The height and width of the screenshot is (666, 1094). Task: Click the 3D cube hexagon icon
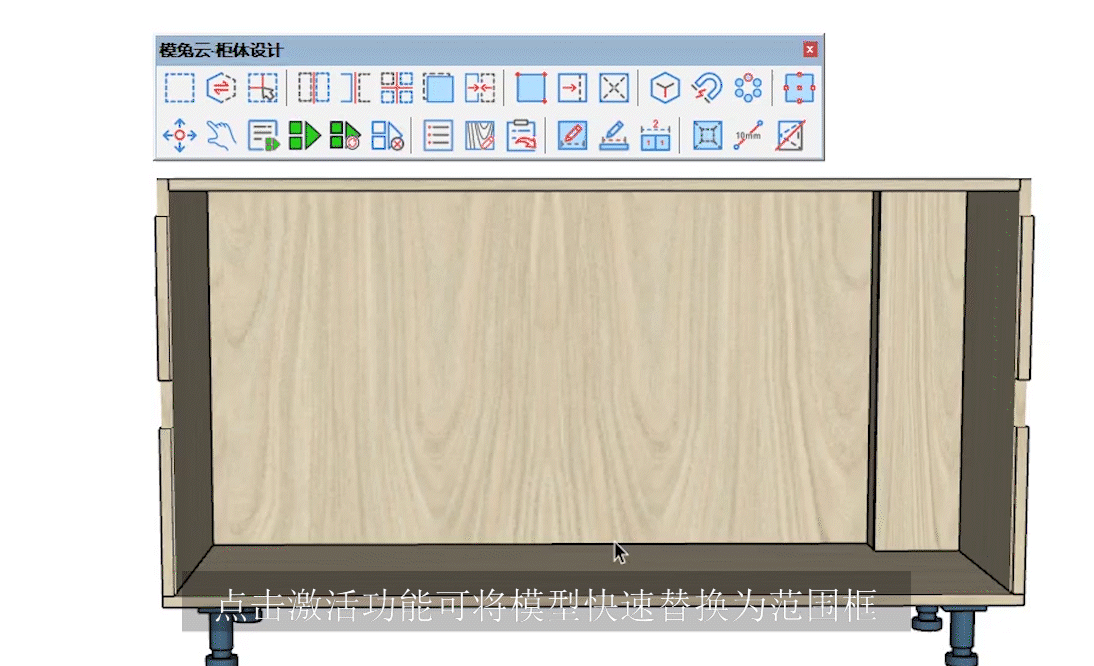coord(665,89)
